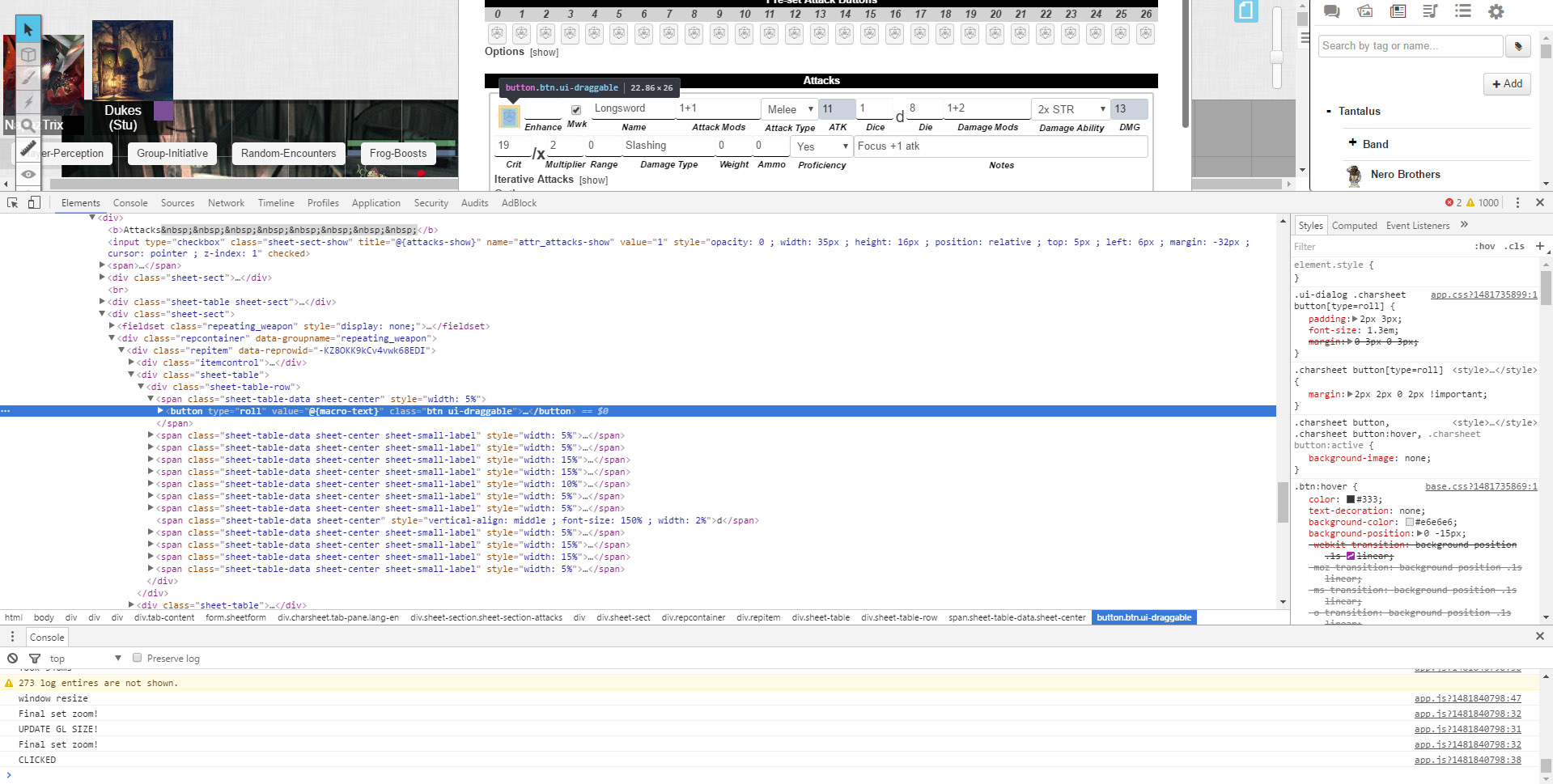Switch to the Console DevTools tab
Image resolution: width=1553 pixels, height=784 pixels.
tap(130, 203)
